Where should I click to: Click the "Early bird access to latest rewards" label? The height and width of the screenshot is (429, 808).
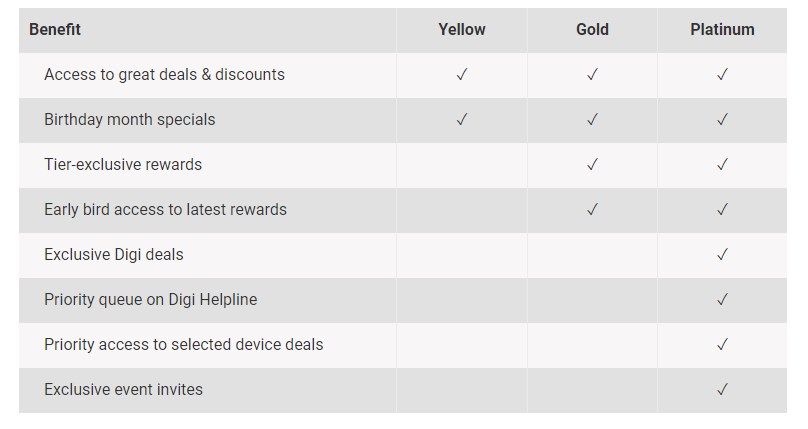(x=165, y=210)
